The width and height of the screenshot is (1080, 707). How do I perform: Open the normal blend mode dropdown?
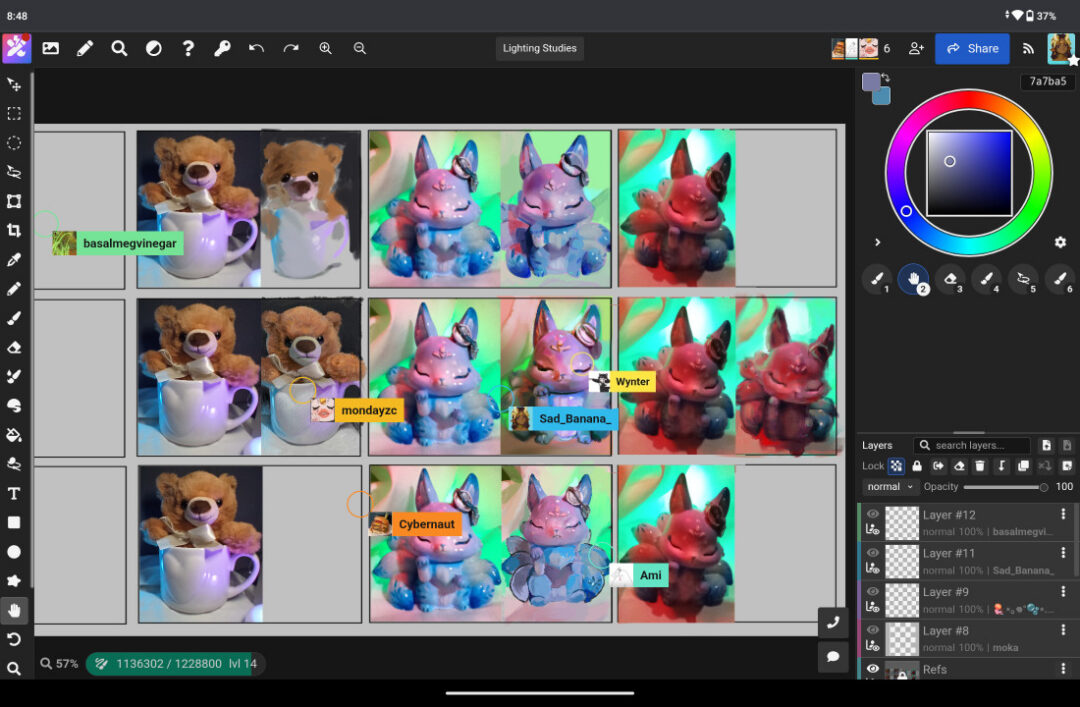tap(890, 486)
